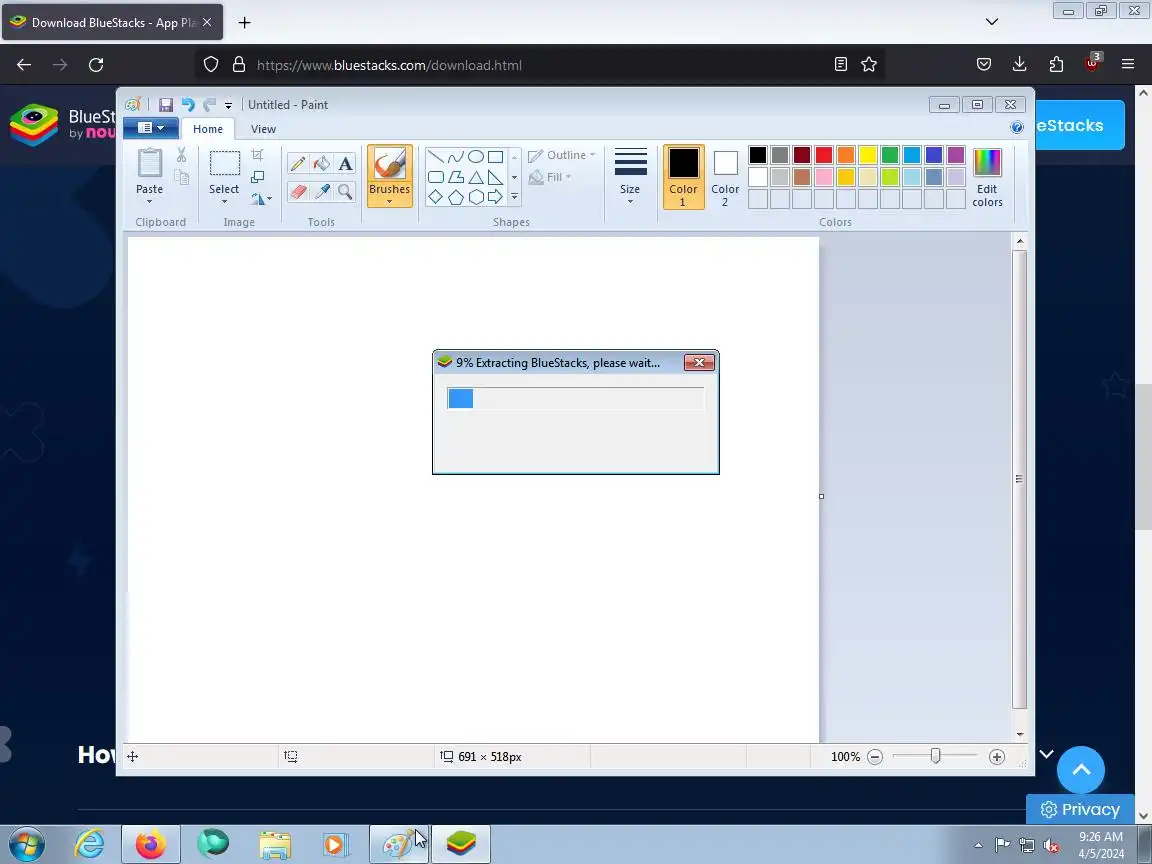Open the Size dropdown
The image size is (1152, 864).
(x=630, y=177)
